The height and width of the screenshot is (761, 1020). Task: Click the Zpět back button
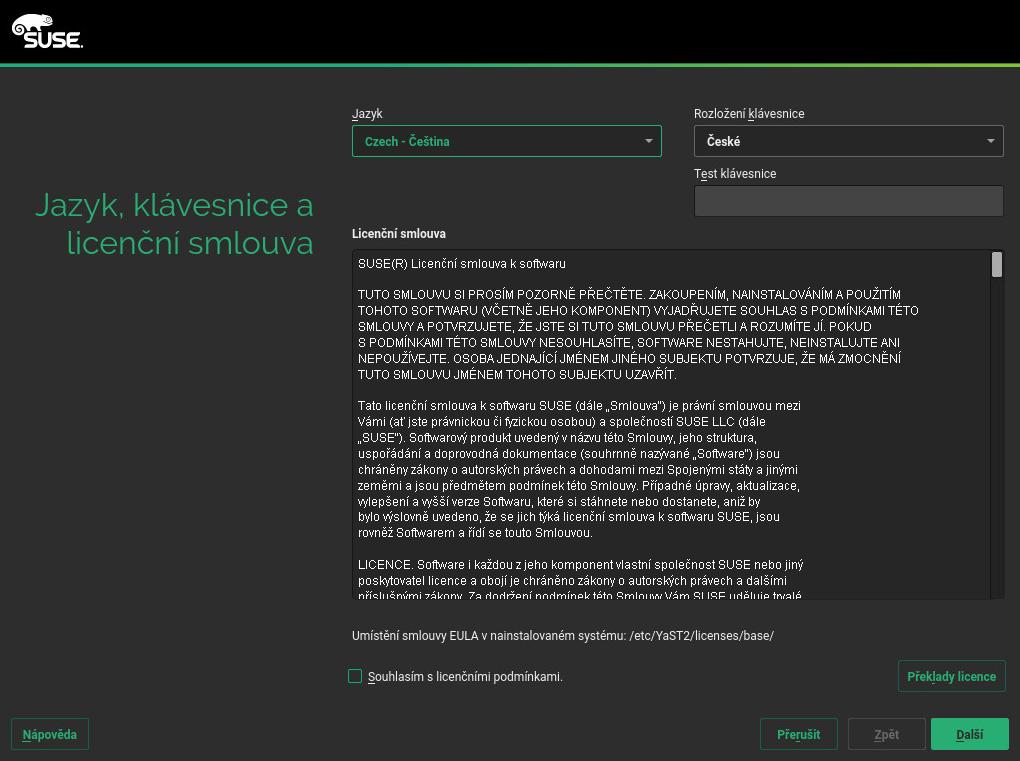pyautogui.click(x=887, y=734)
